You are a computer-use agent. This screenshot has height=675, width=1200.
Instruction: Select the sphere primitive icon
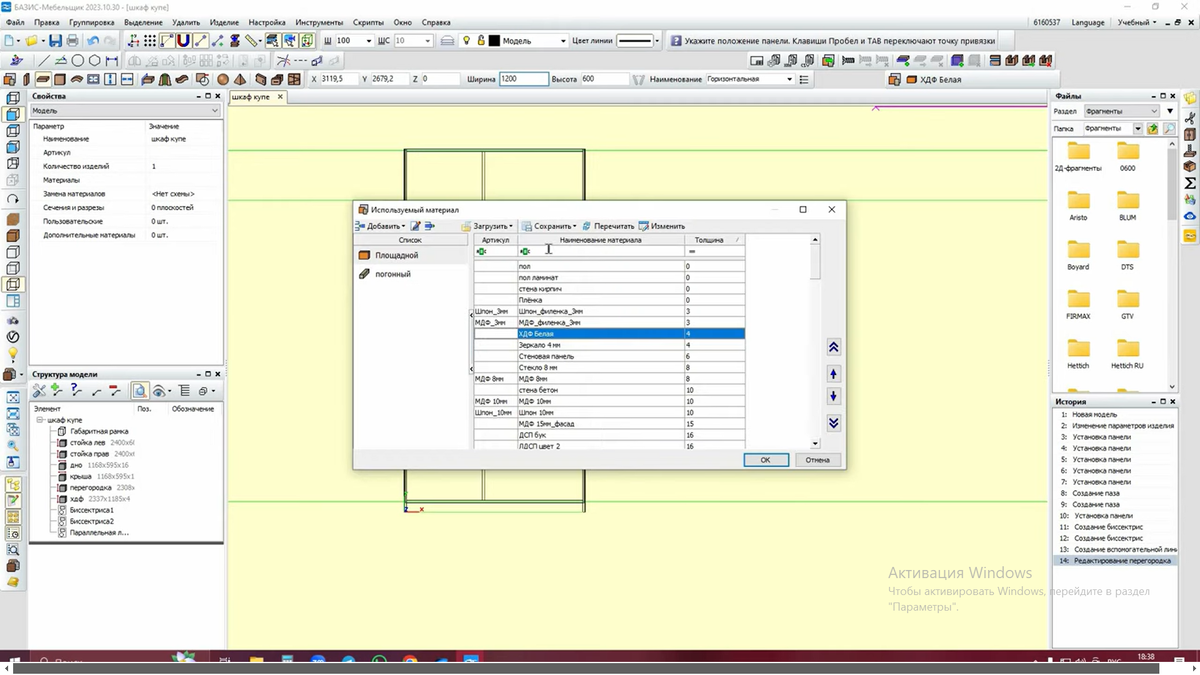[x=222, y=79]
